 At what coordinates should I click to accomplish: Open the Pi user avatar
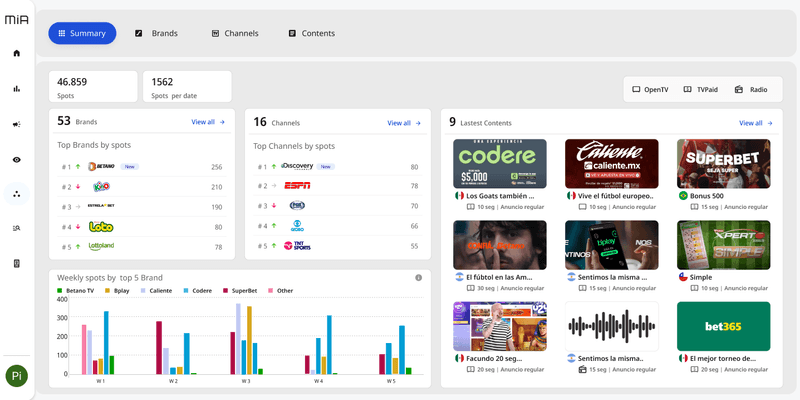17,376
